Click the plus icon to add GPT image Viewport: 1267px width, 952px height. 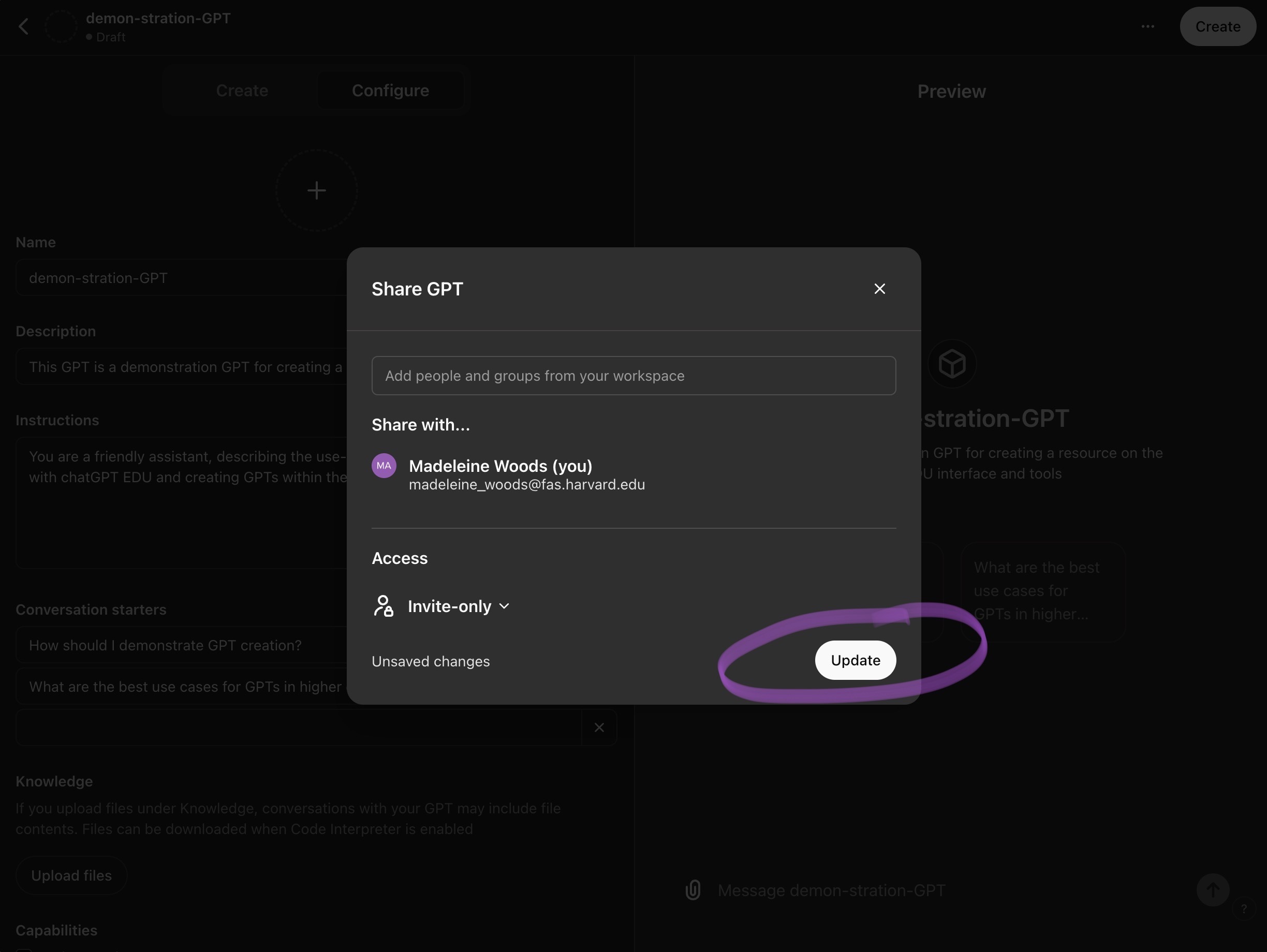click(x=316, y=190)
